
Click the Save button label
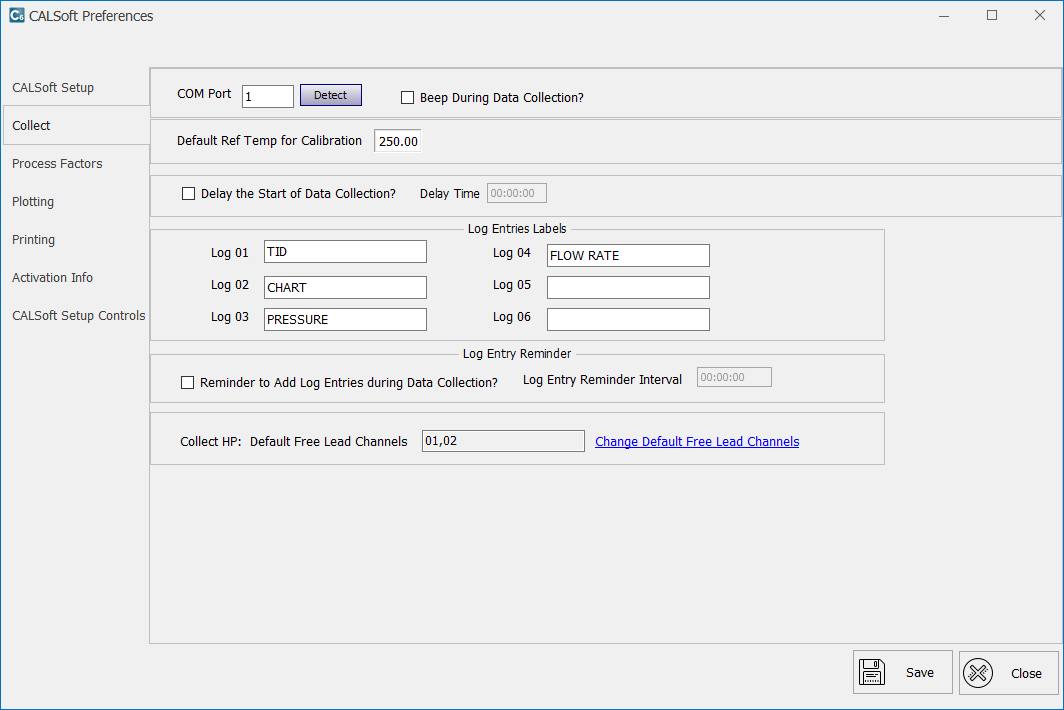click(x=919, y=673)
